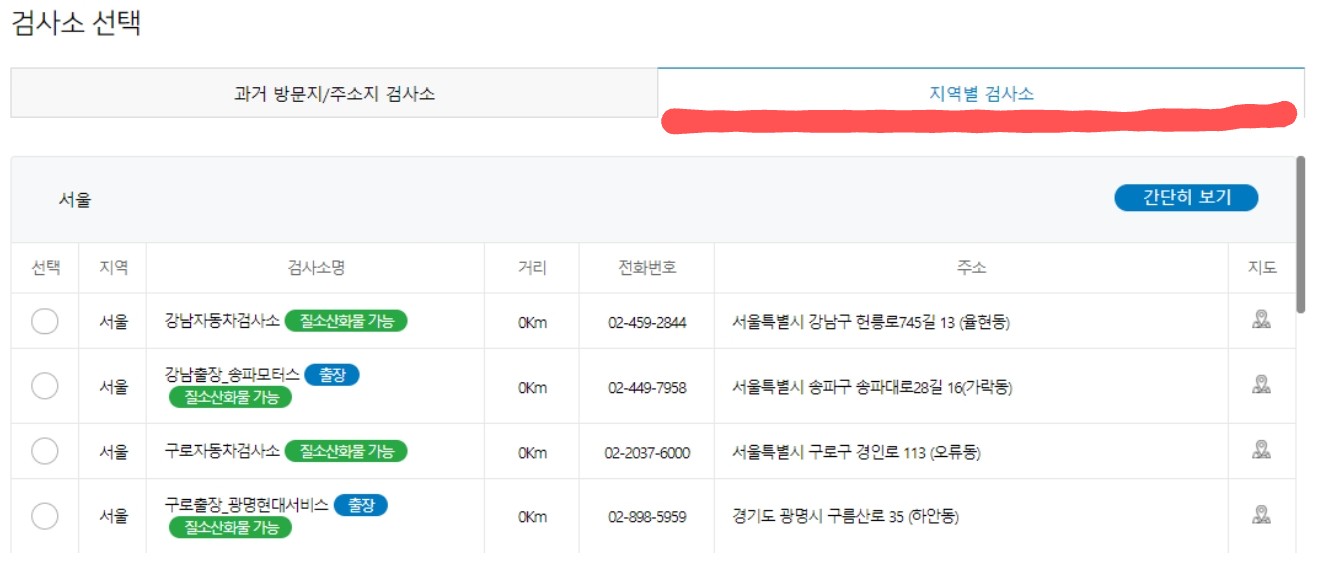This screenshot has width=1319, height=567.
Task: Click the list's vertical scrollbar
Action: [x=1300, y=234]
